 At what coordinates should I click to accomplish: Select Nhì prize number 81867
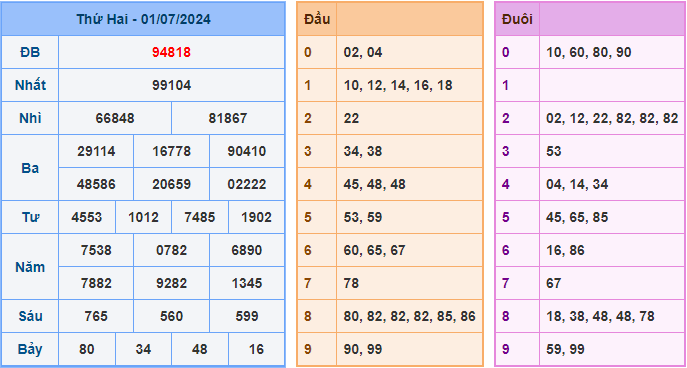(x=228, y=118)
